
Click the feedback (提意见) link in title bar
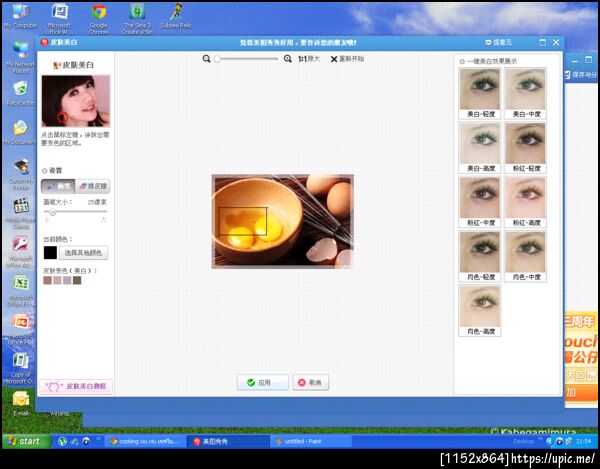pos(498,42)
